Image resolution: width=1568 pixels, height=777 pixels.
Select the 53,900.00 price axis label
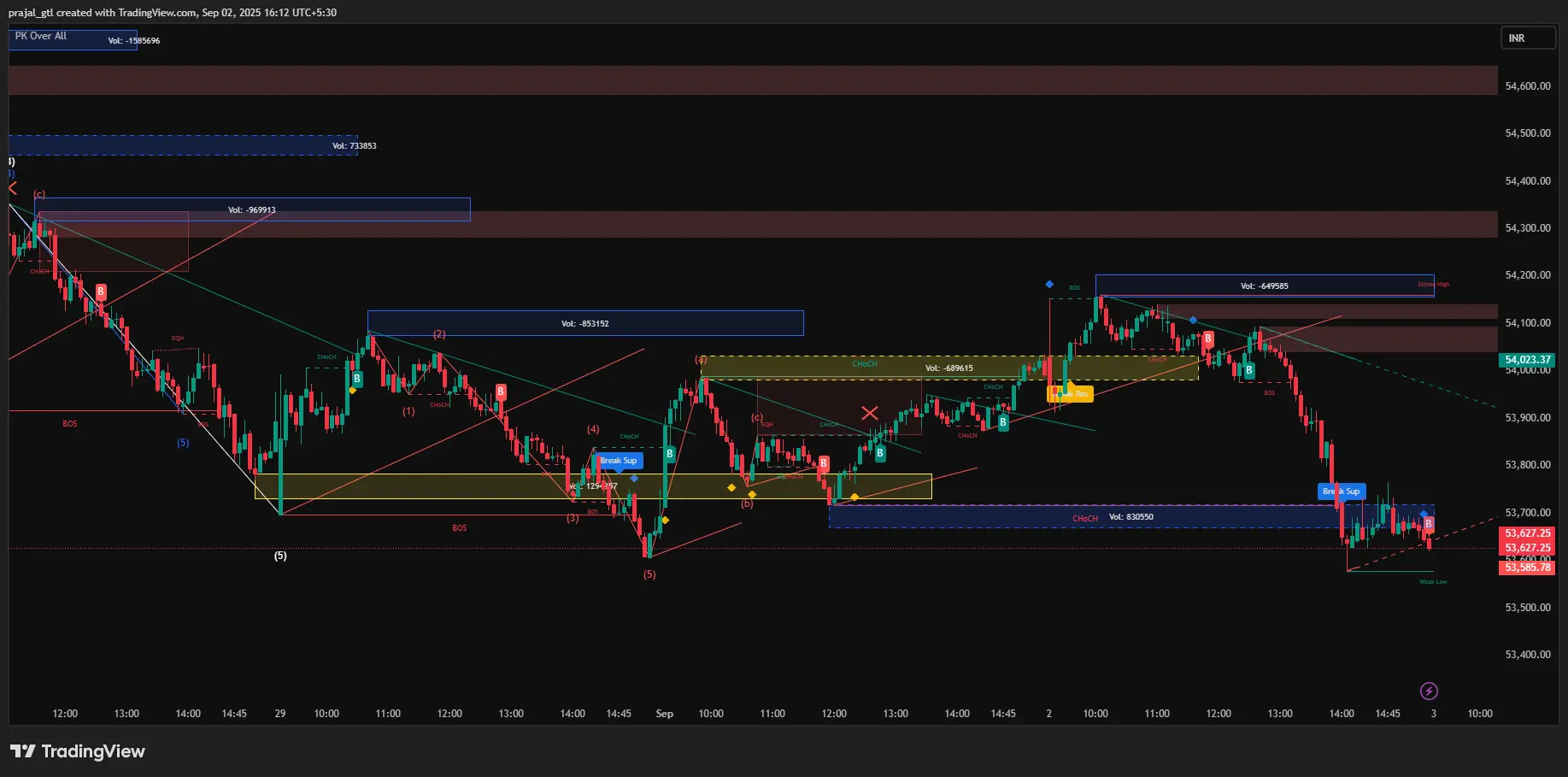tap(1528, 418)
